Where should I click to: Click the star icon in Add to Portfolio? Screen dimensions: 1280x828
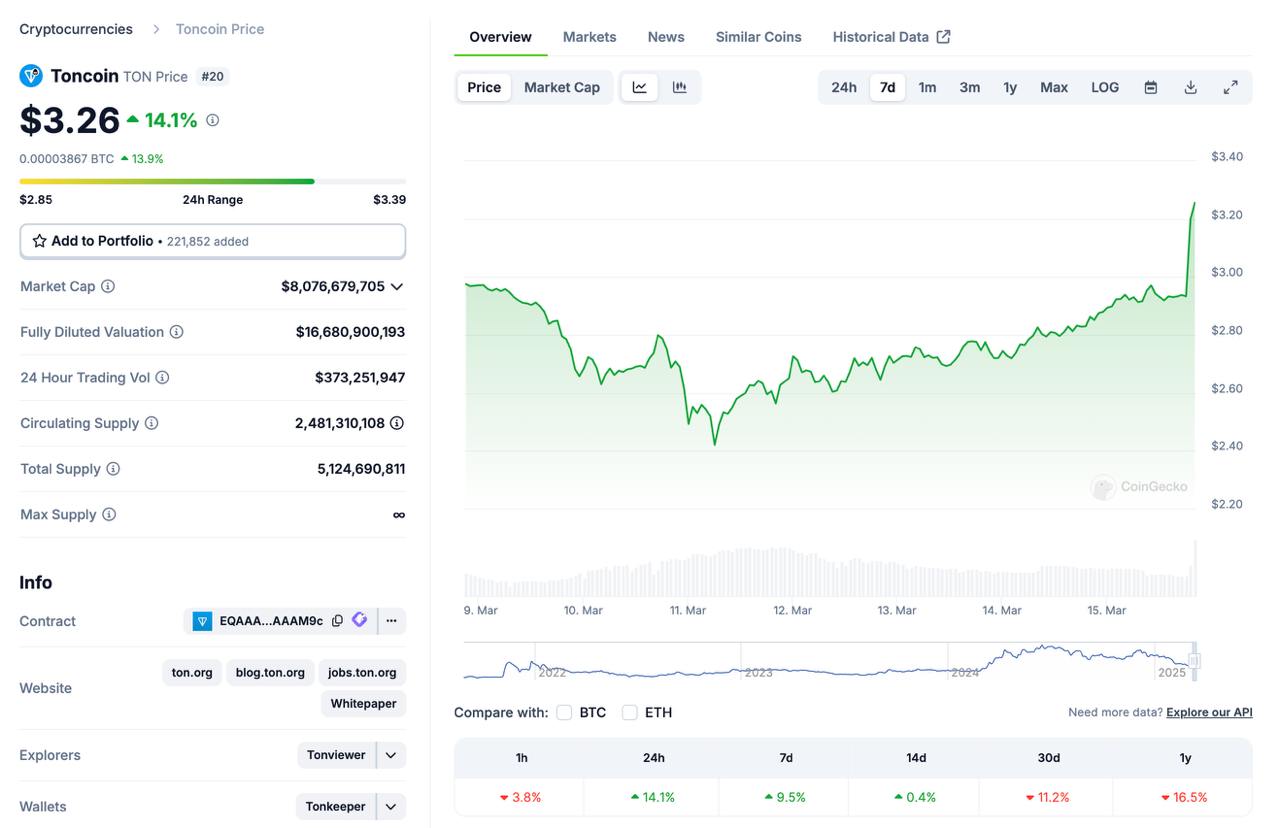pyautogui.click(x=40, y=241)
